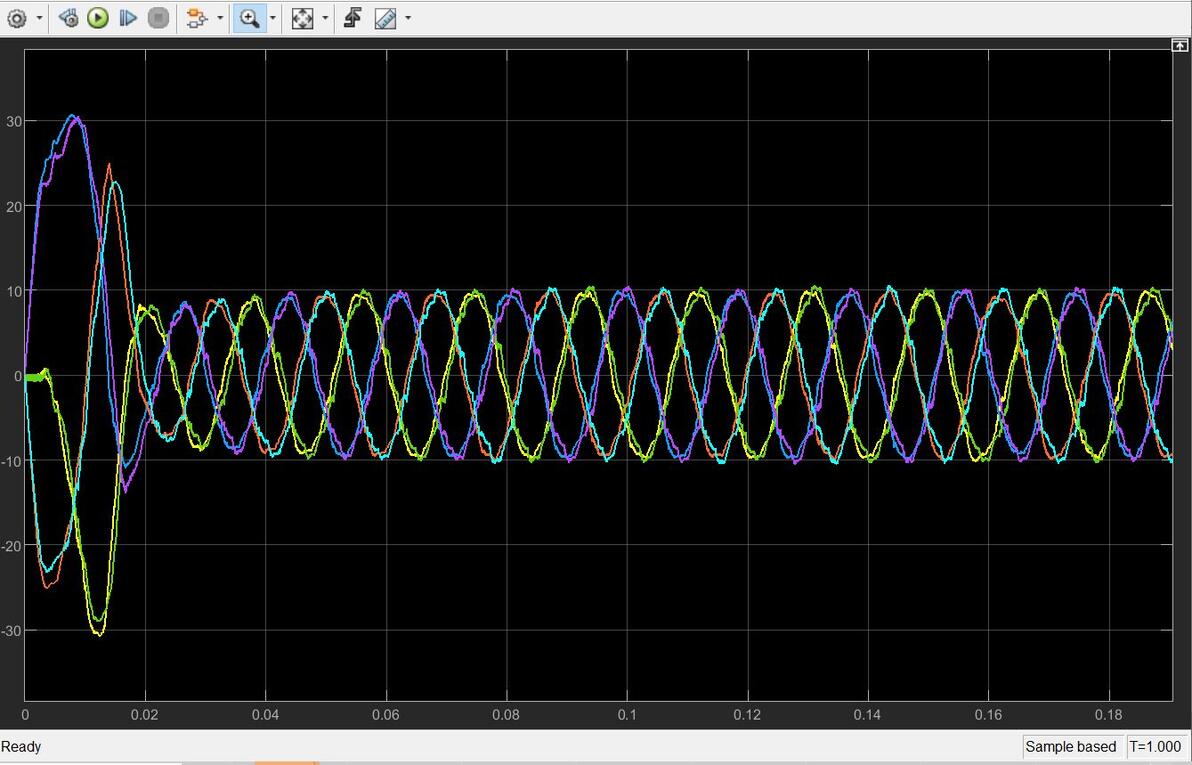Viewport: 1192px width, 765px height.
Task: Enable Cursor Measurements ruler icon
Action: click(x=385, y=18)
